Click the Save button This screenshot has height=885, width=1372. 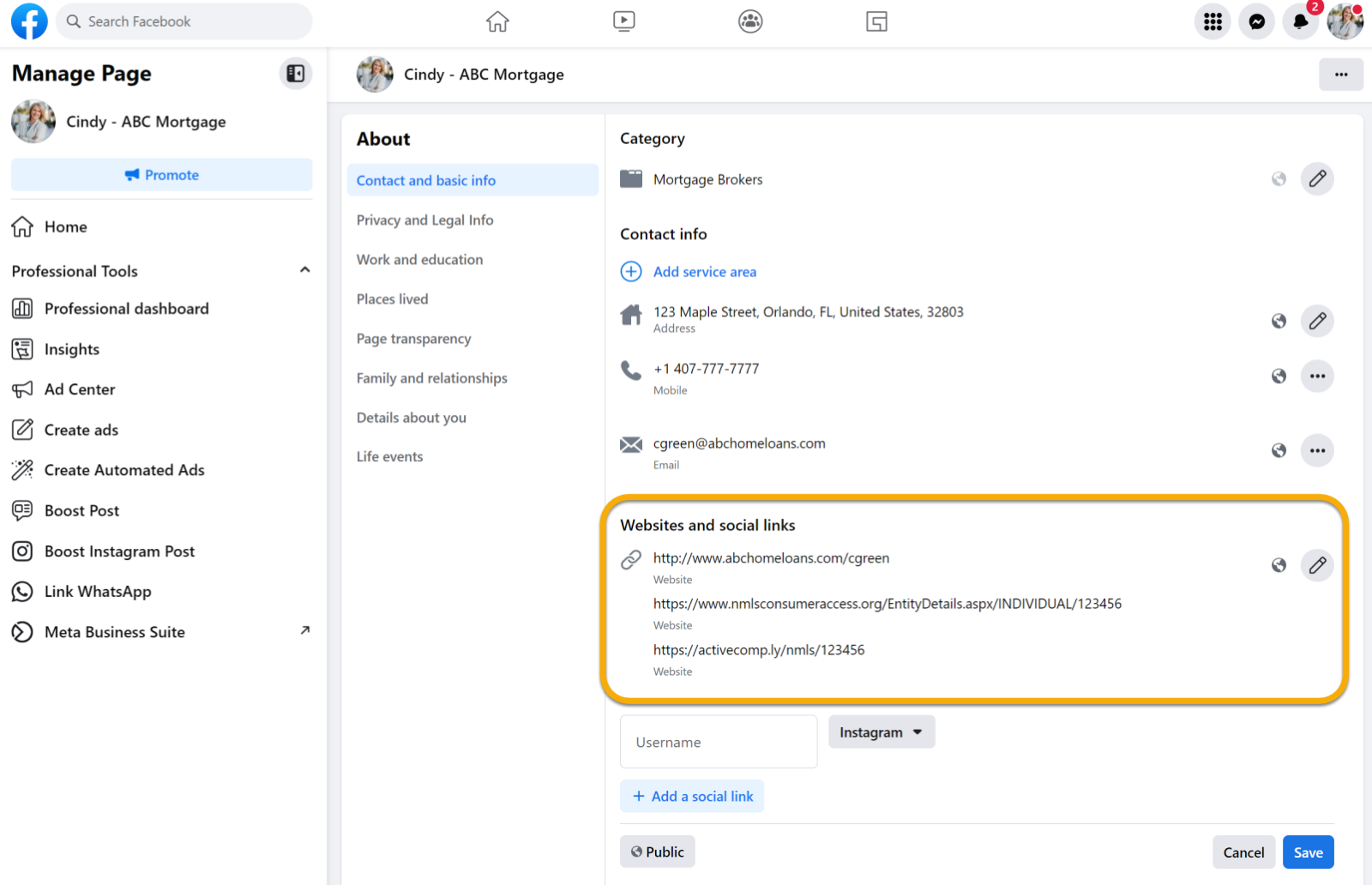(x=1308, y=852)
